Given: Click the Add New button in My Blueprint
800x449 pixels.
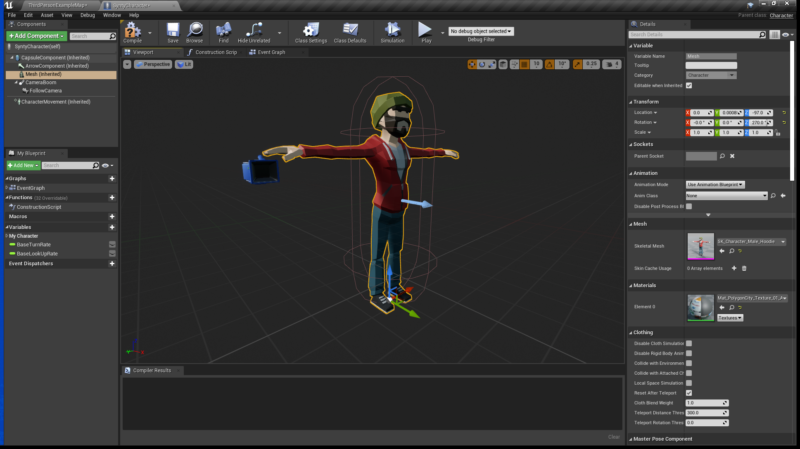Looking at the screenshot, I should click(23, 165).
